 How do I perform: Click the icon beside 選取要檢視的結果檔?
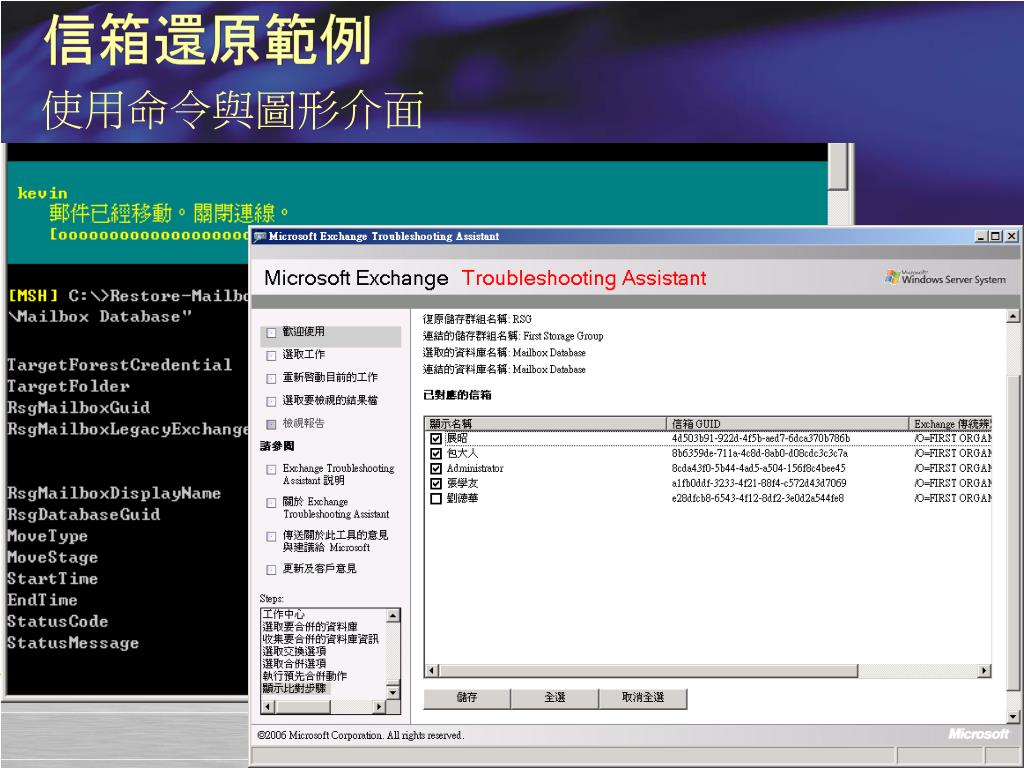coord(271,402)
